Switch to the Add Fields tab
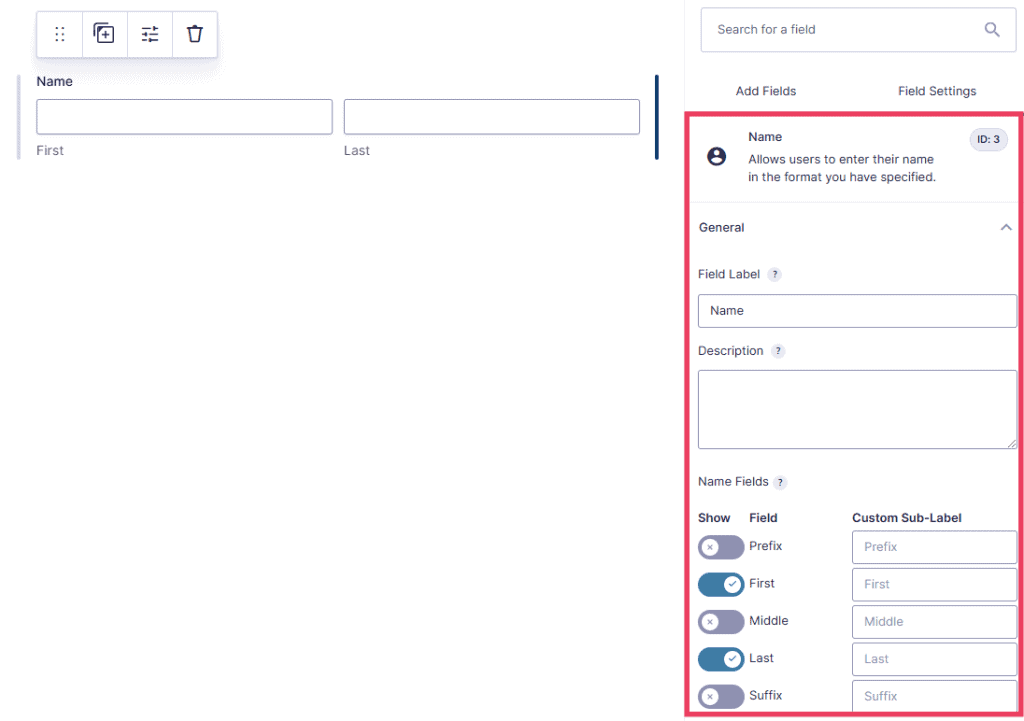 [x=765, y=91]
